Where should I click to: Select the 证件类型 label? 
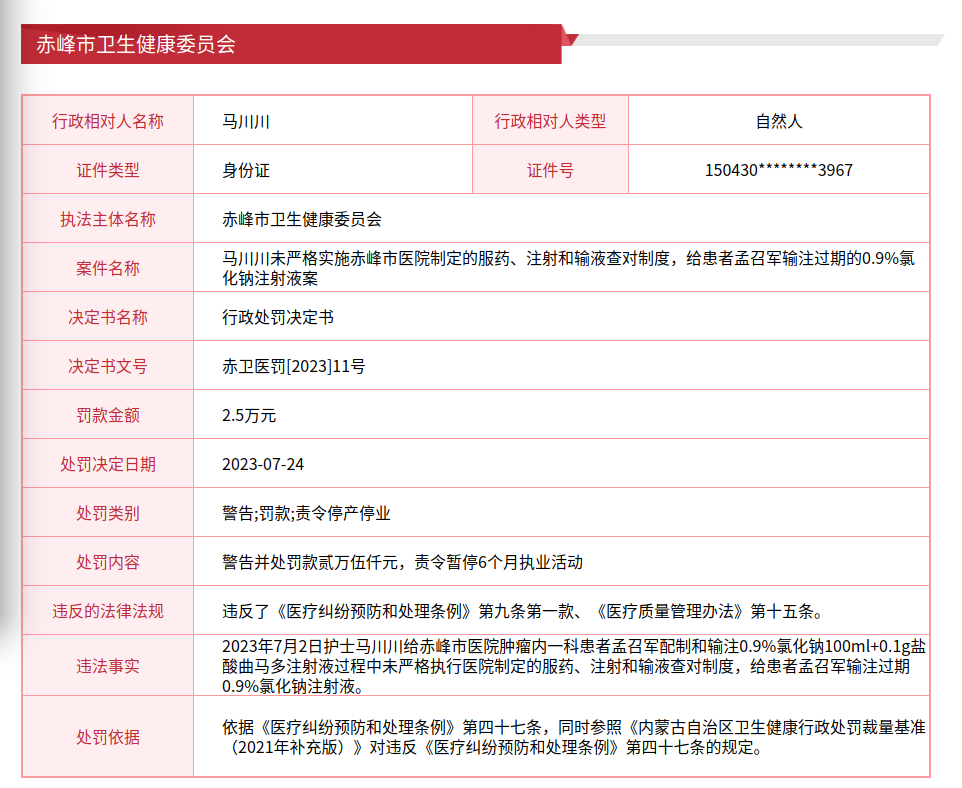pyautogui.click(x=108, y=170)
